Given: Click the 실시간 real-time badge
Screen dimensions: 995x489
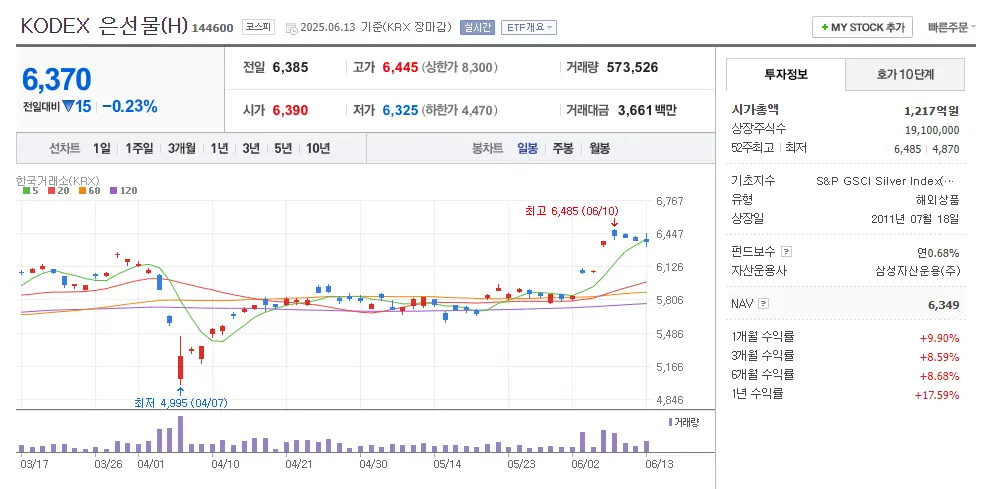Looking at the screenshot, I should tap(477, 28).
